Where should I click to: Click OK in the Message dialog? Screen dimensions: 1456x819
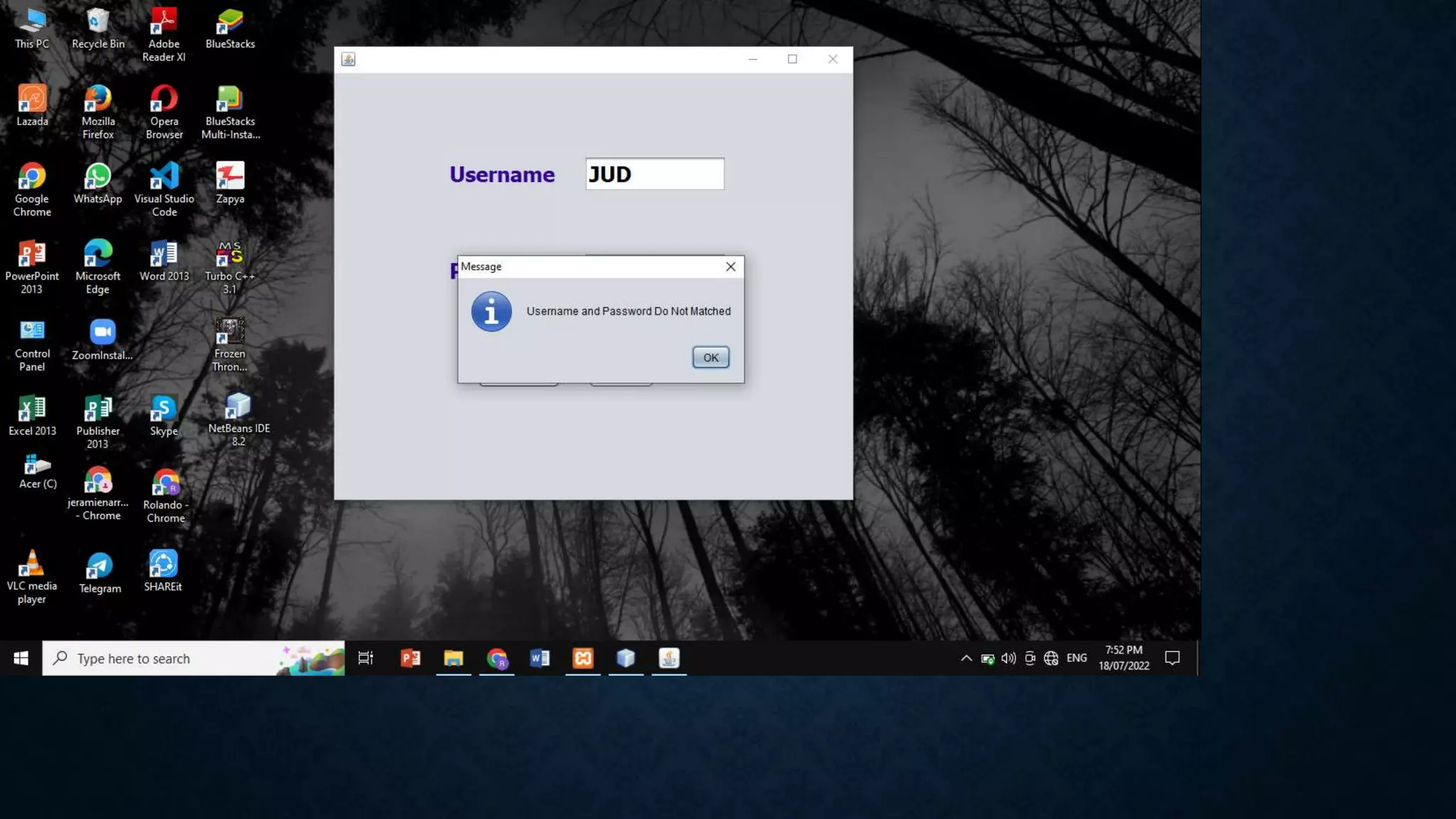coord(710,358)
